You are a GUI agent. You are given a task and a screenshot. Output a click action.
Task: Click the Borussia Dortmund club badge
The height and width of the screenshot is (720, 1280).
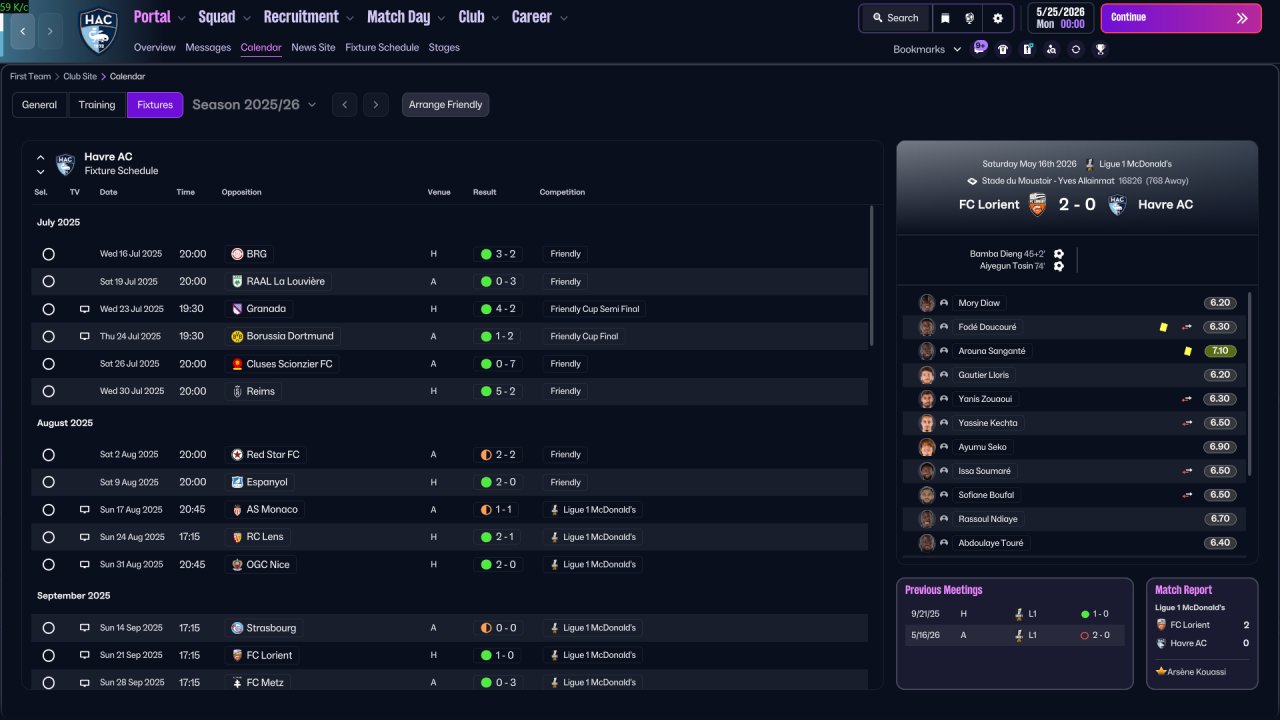coord(237,336)
